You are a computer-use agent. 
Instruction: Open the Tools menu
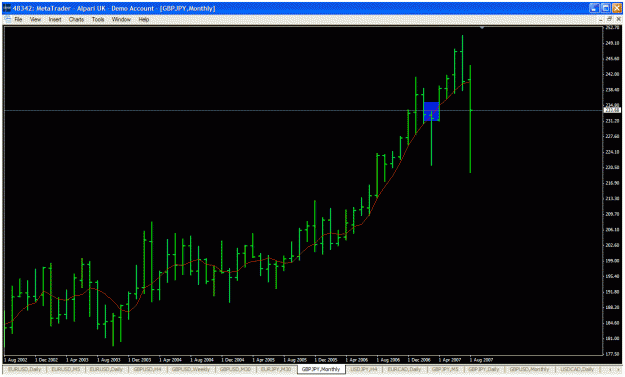coord(98,19)
